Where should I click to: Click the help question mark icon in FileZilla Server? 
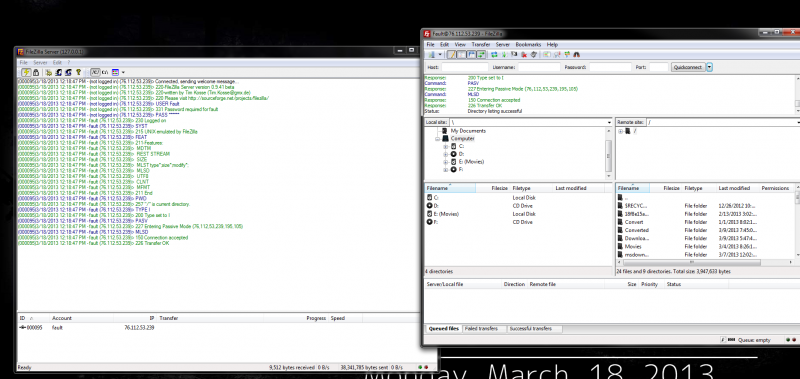click(x=78, y=72)
